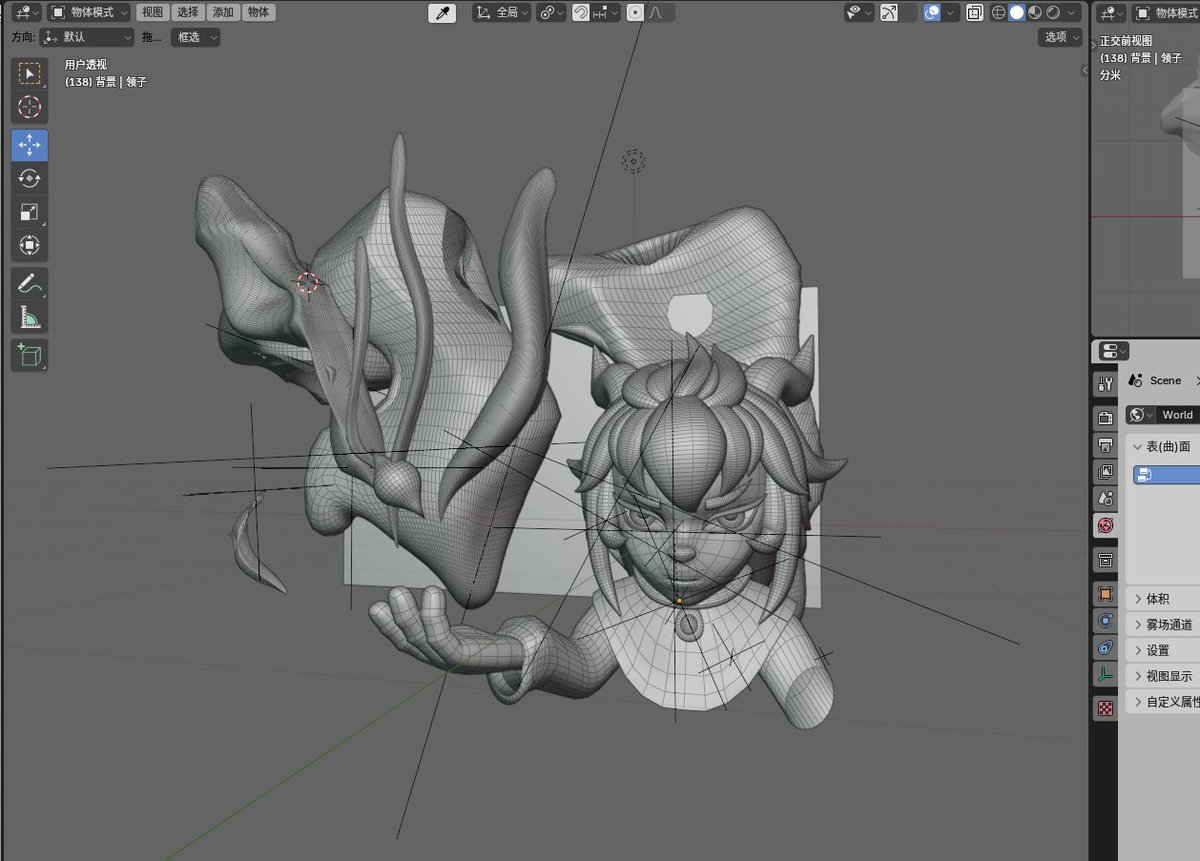The width and height of the screenshot is (1200, 861).
Task: Open properties editor type dropdown
Action: (x=1113, y=351)
